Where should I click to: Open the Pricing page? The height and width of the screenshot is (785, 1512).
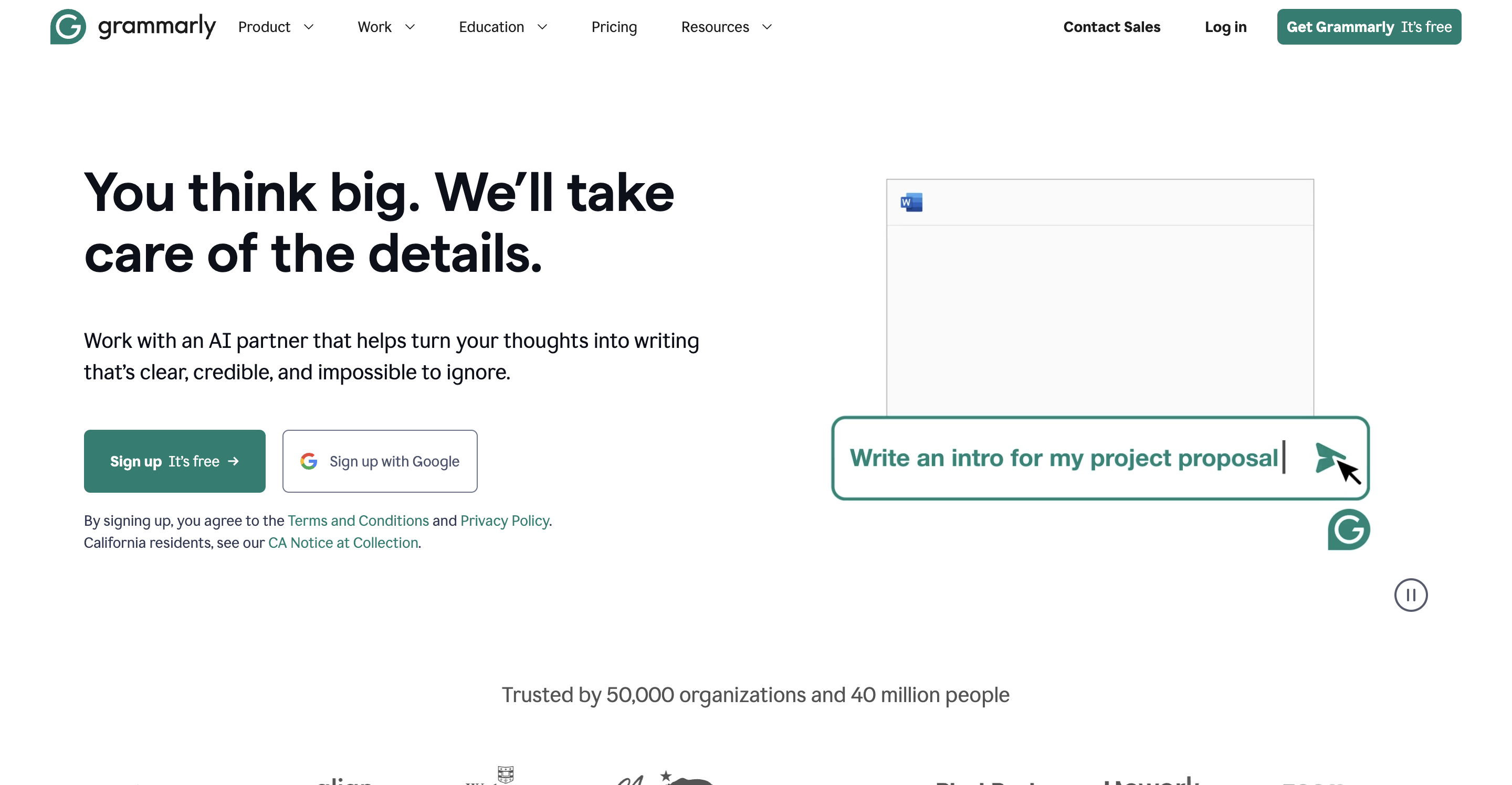pyautogui.click(x=614, y=27)
